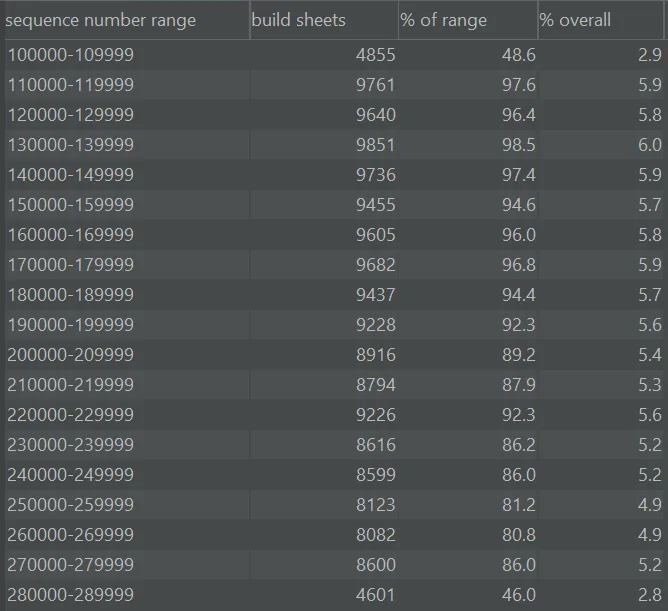This screenshot has height=611, width=668.
Task: Click build sheets value 8123
Action: 376,505
